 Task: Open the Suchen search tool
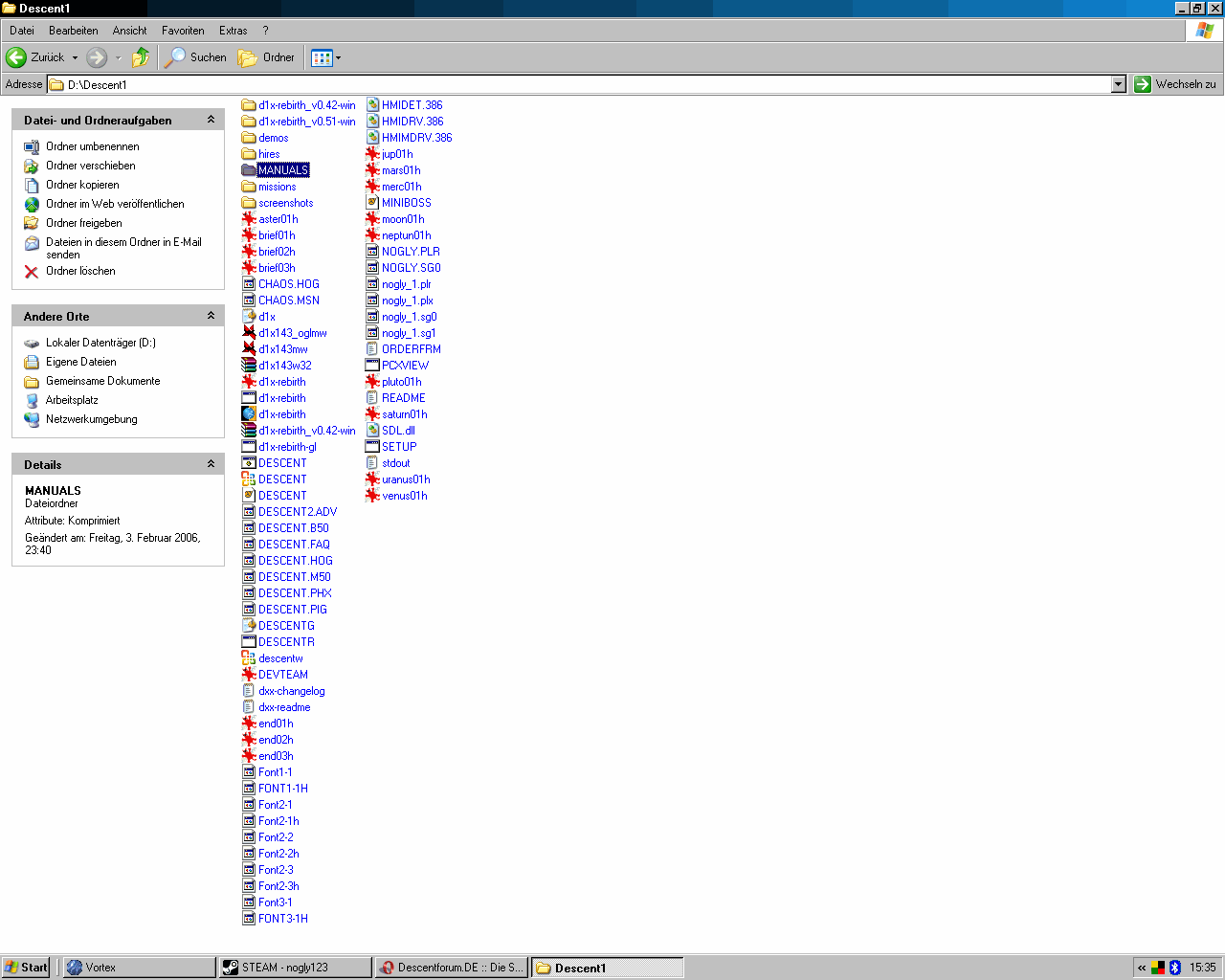(196, 57)
